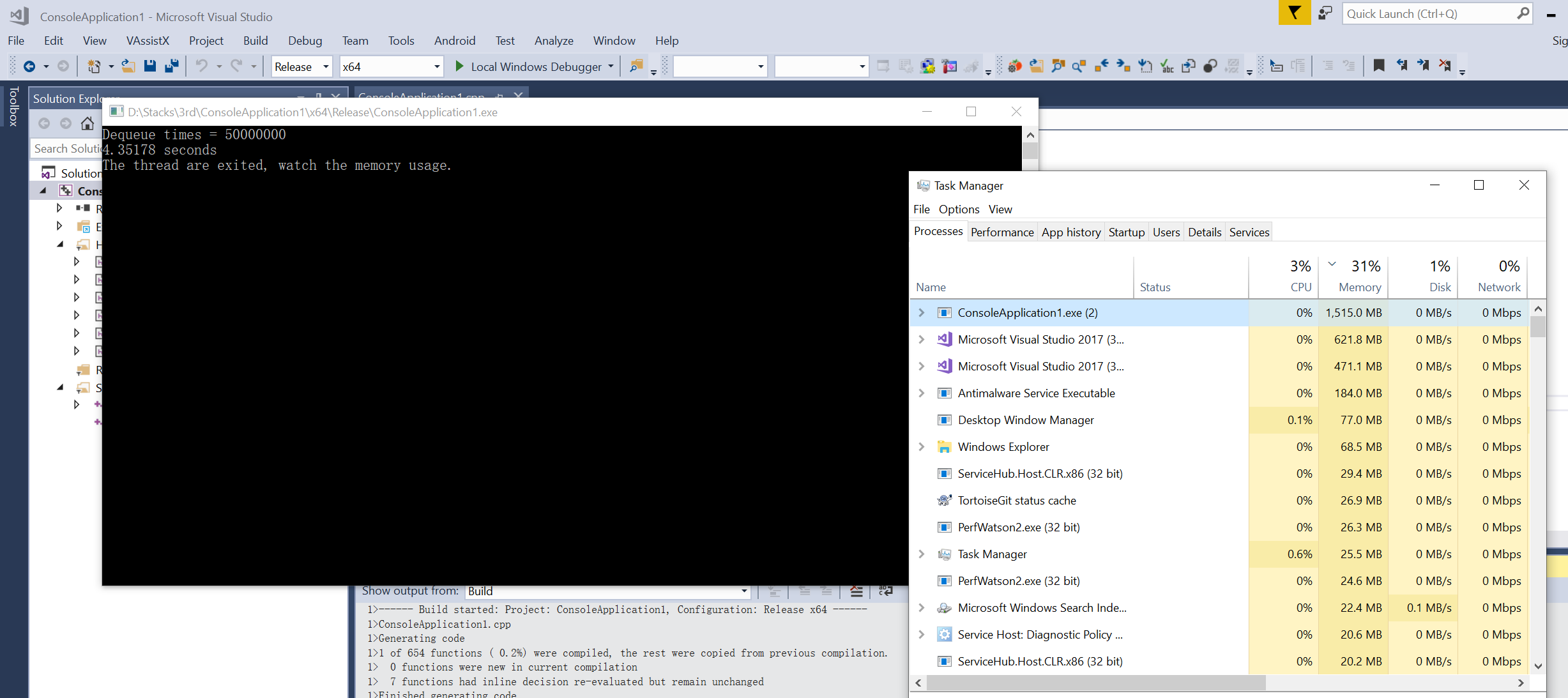
Task: Expand Windows Explorer process entry
Action: (921, 447)
